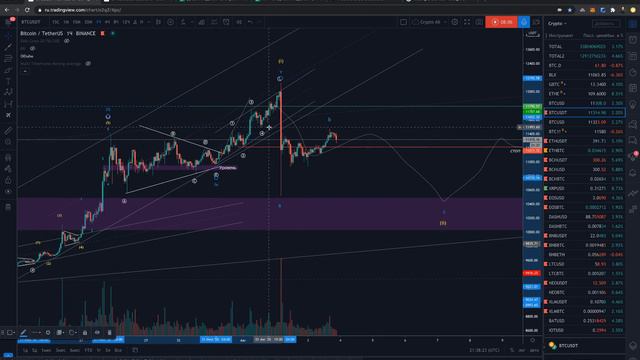Open the chart layout grid selector
Screen dimensions: 640x360
coord(403,22)
